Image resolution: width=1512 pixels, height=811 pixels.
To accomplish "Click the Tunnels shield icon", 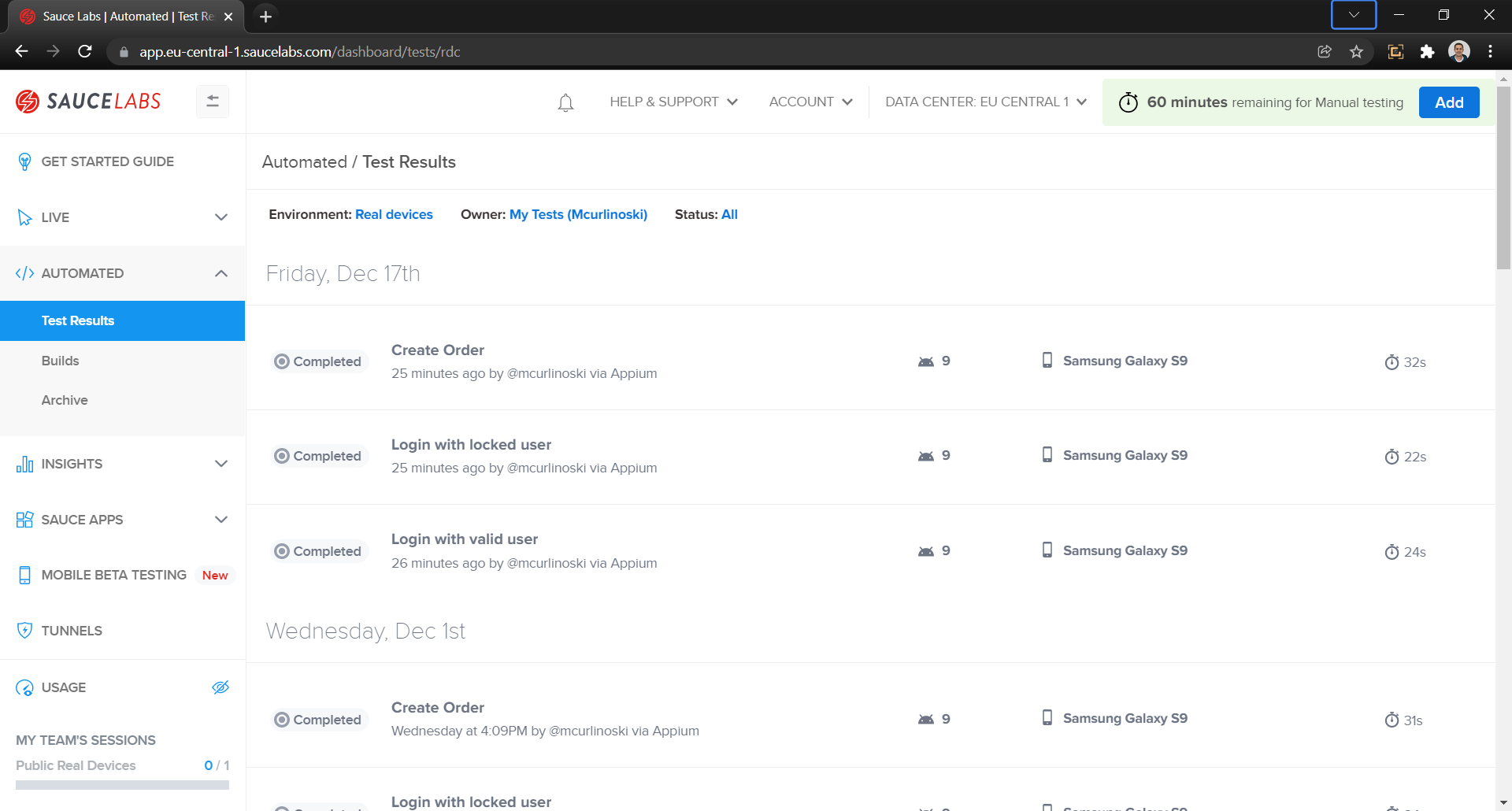I will [24, 631].
